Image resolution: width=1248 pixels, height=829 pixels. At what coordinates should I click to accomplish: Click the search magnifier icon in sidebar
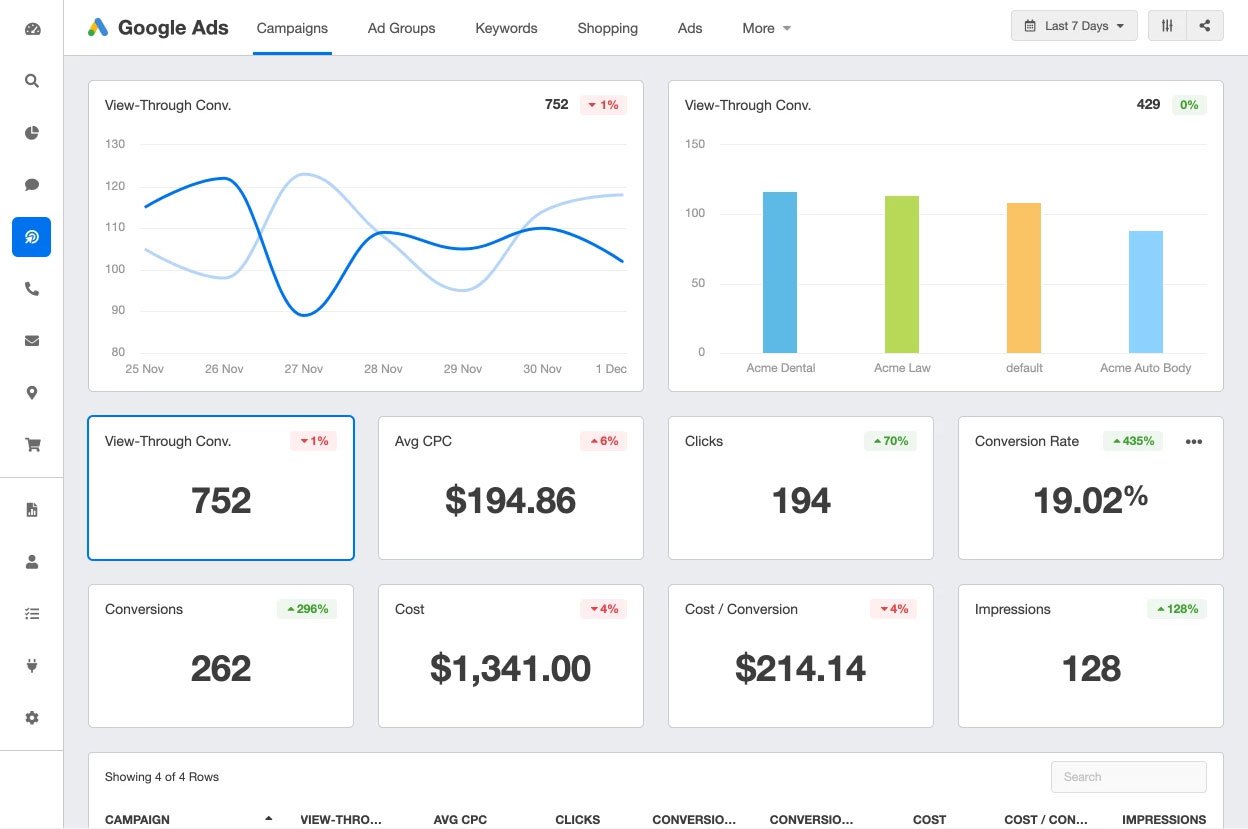point(32,81)
